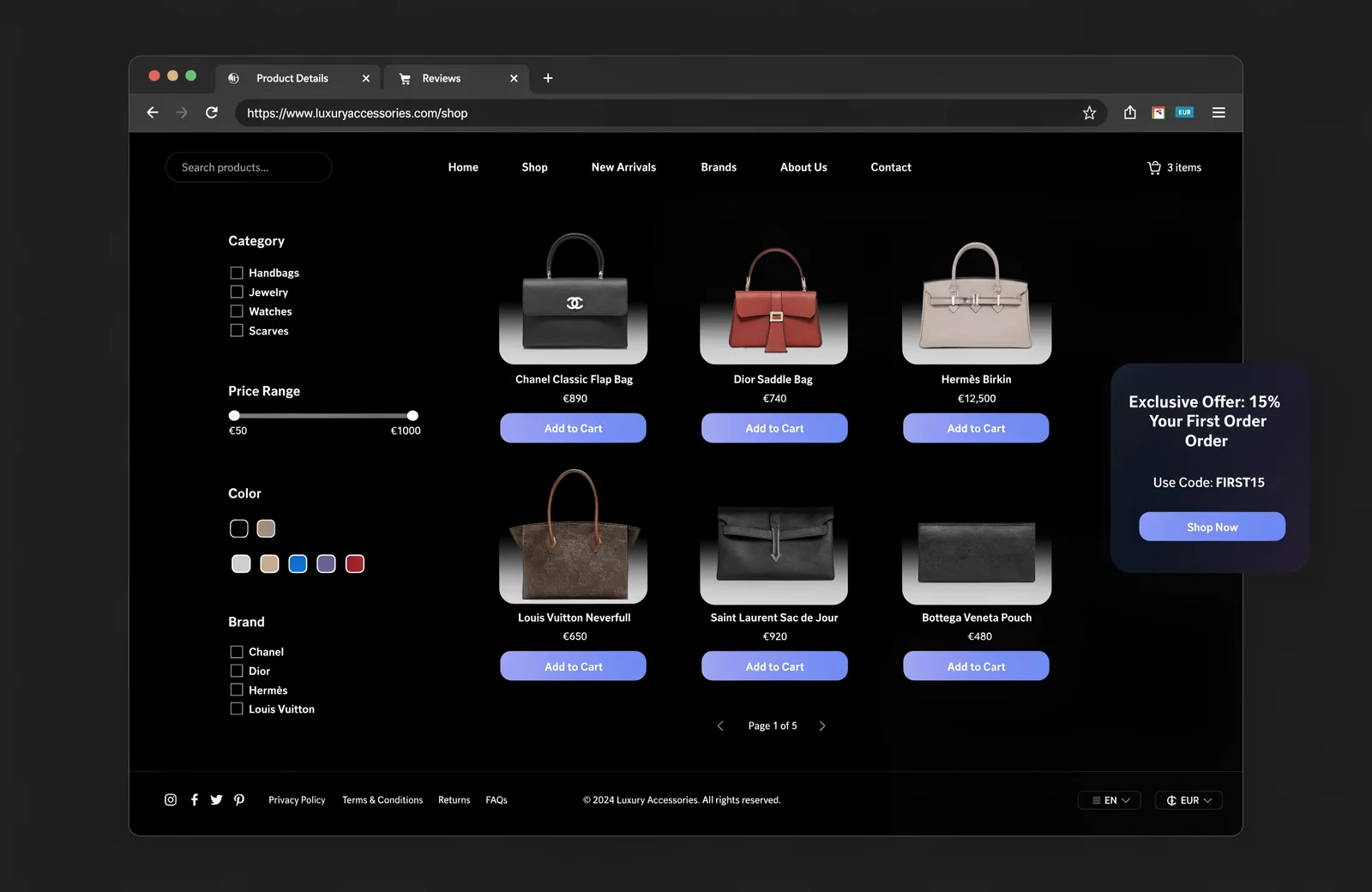This screenshot has height=892, width=1372.
Task: Open the shopping cart showing 3 items
Action: pyautogui.click(x=1174, y=167)
